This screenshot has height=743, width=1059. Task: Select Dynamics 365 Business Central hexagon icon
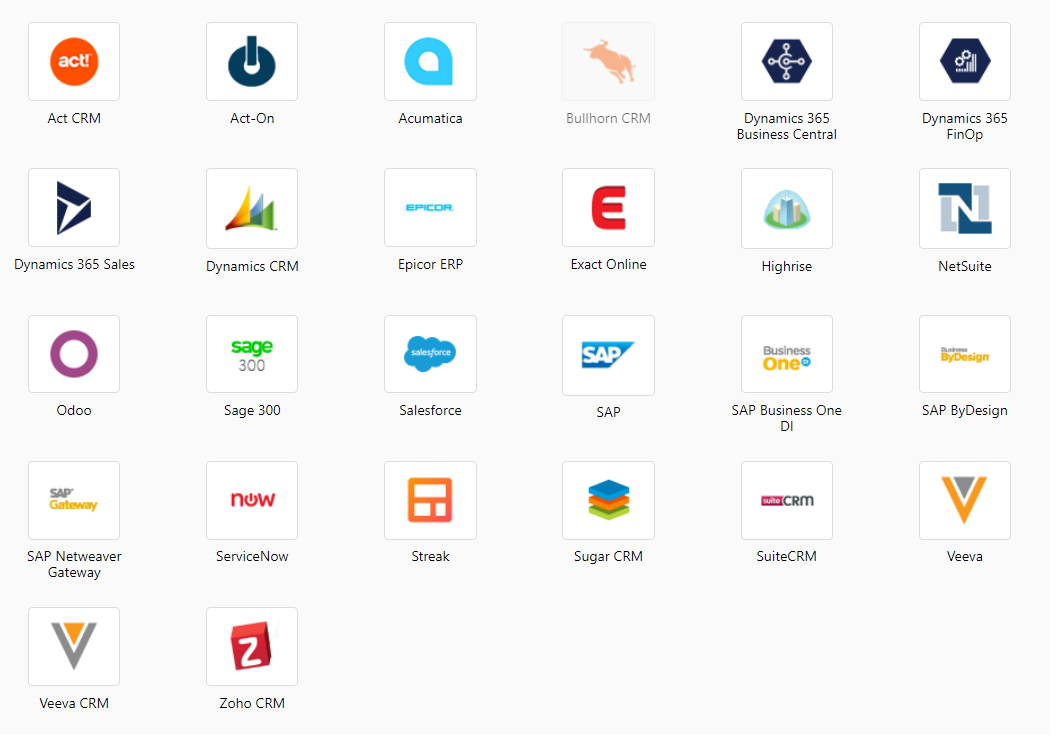[787, 61]
